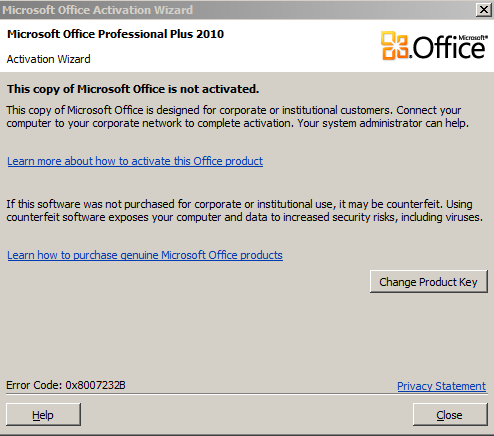
Task: Click the bold 'not activated' message
Action: pyautogui.click(x=133, y=89)
